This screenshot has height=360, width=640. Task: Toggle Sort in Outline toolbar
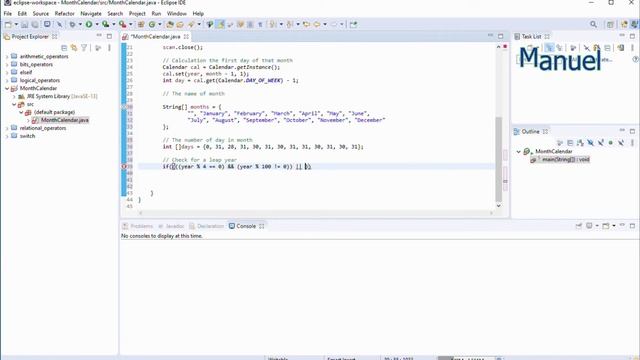click(x=580, y=142)
